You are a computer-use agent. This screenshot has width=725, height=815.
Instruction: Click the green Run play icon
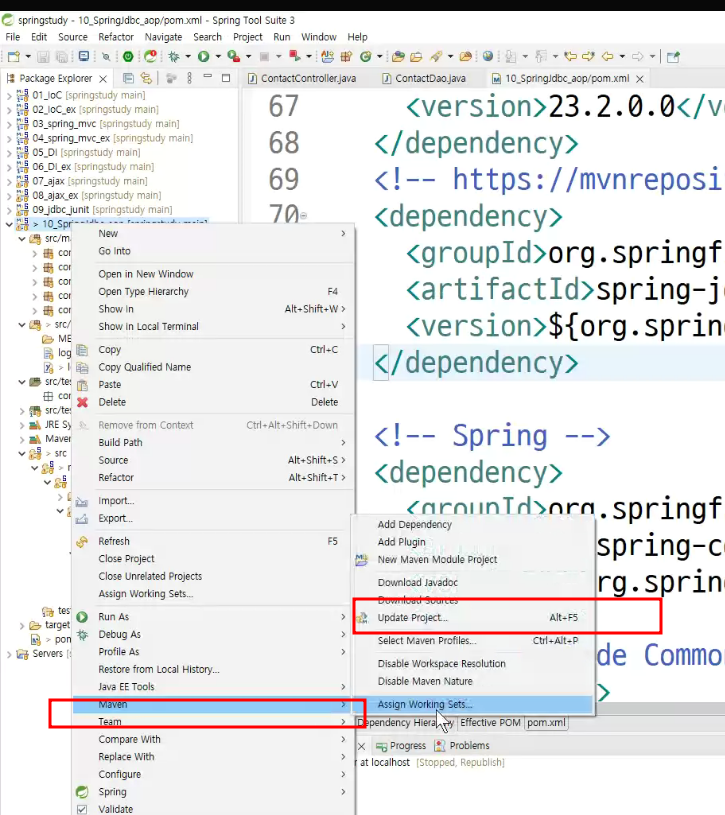[204, 57]
